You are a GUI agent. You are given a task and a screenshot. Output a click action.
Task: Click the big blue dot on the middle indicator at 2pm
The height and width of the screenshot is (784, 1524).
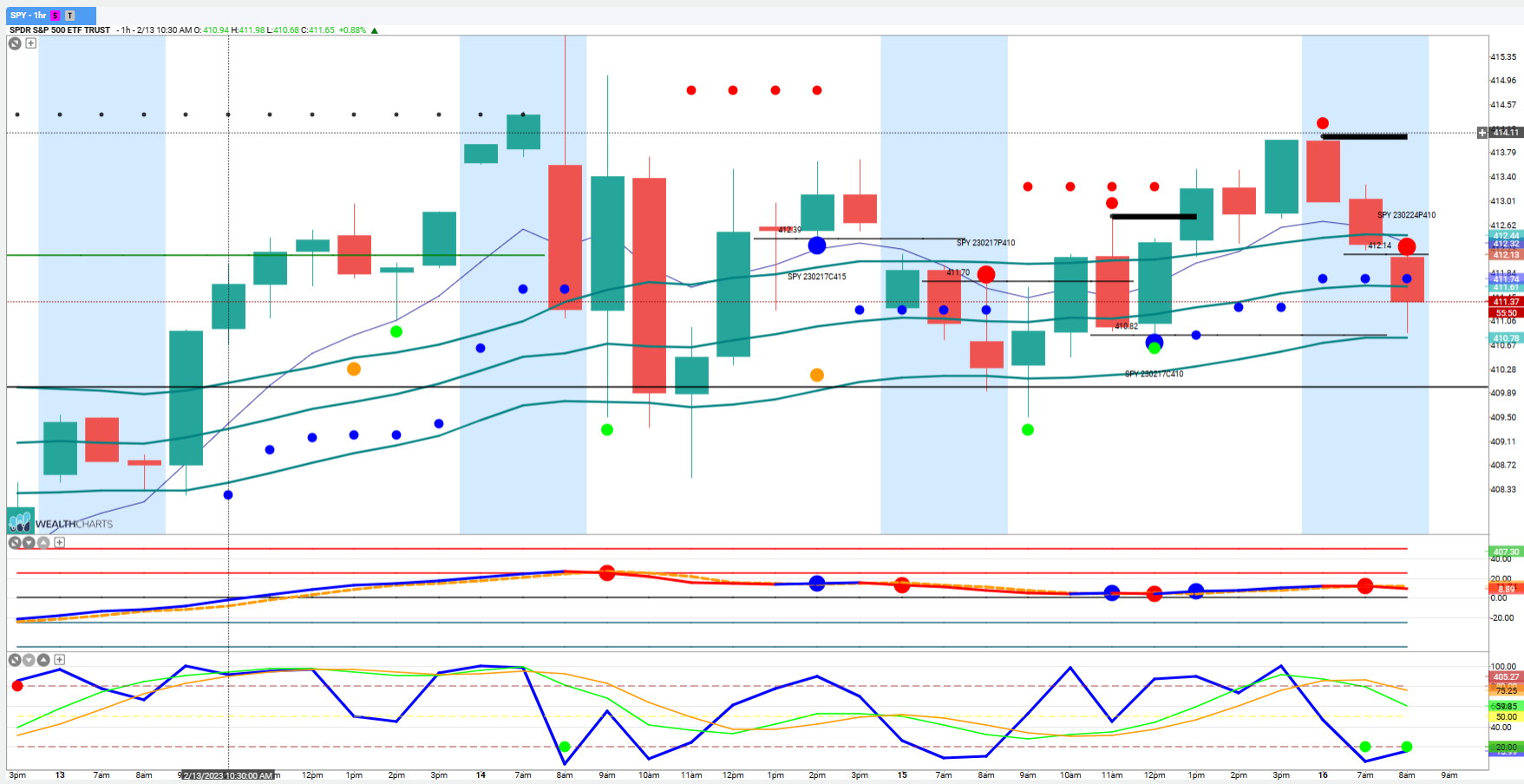pos(817,584)
